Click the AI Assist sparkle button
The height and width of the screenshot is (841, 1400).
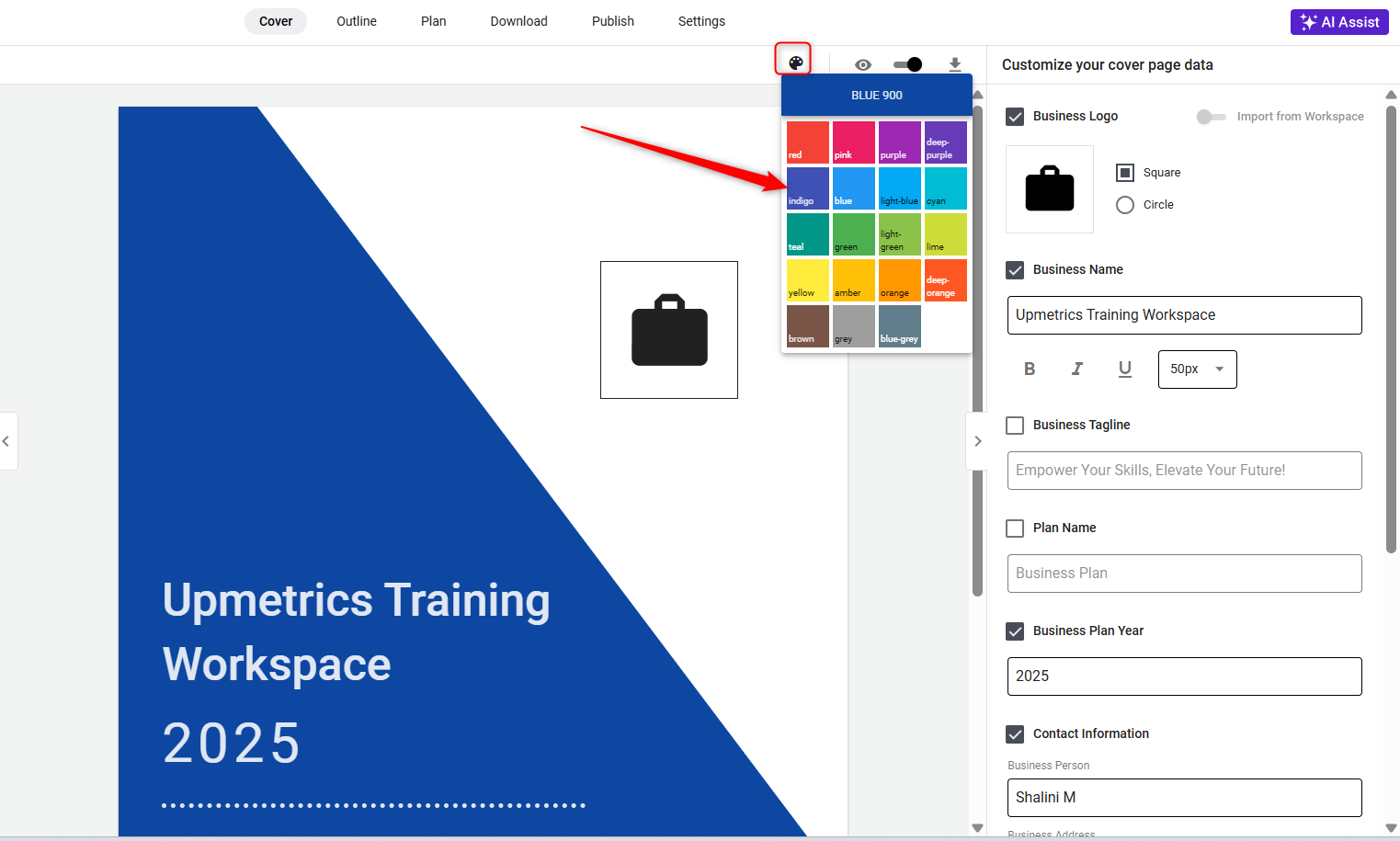1339,22
